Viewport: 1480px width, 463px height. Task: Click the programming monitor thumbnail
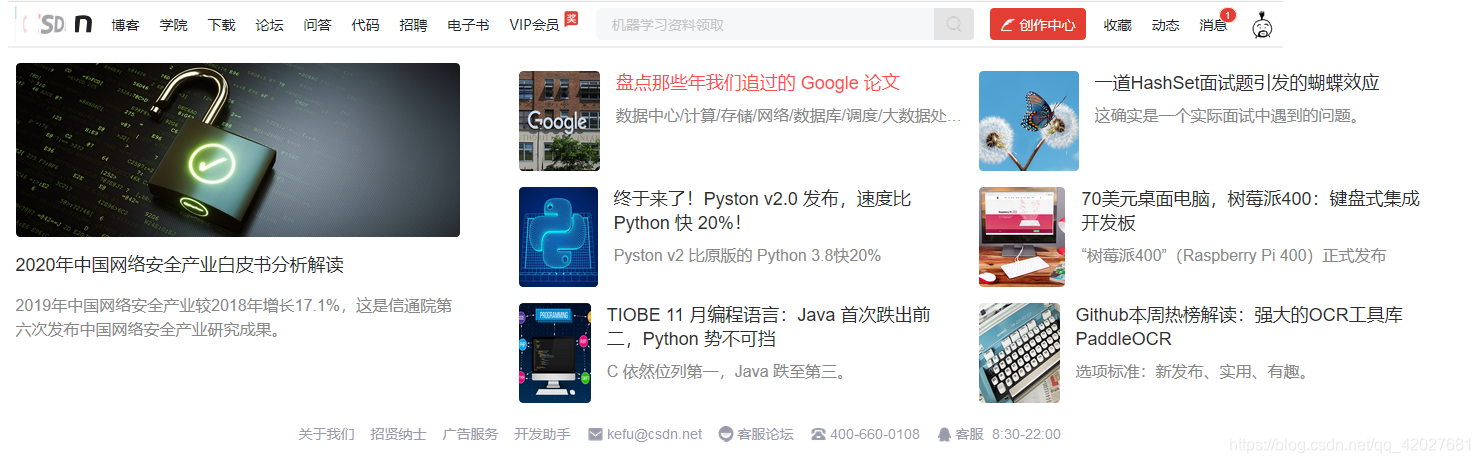(555, 353)
